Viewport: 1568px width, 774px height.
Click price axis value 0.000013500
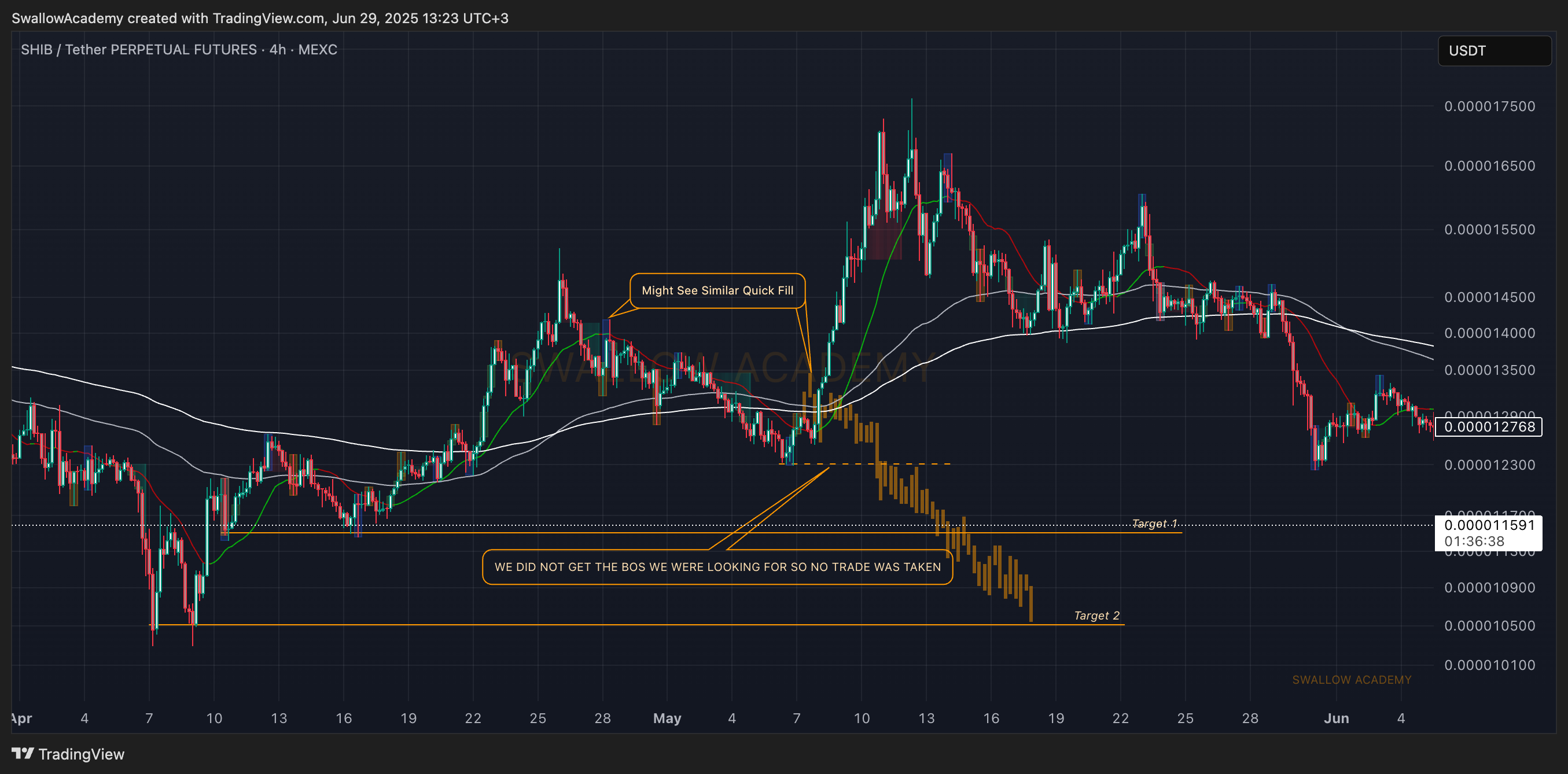click(x=1489, y=370)
